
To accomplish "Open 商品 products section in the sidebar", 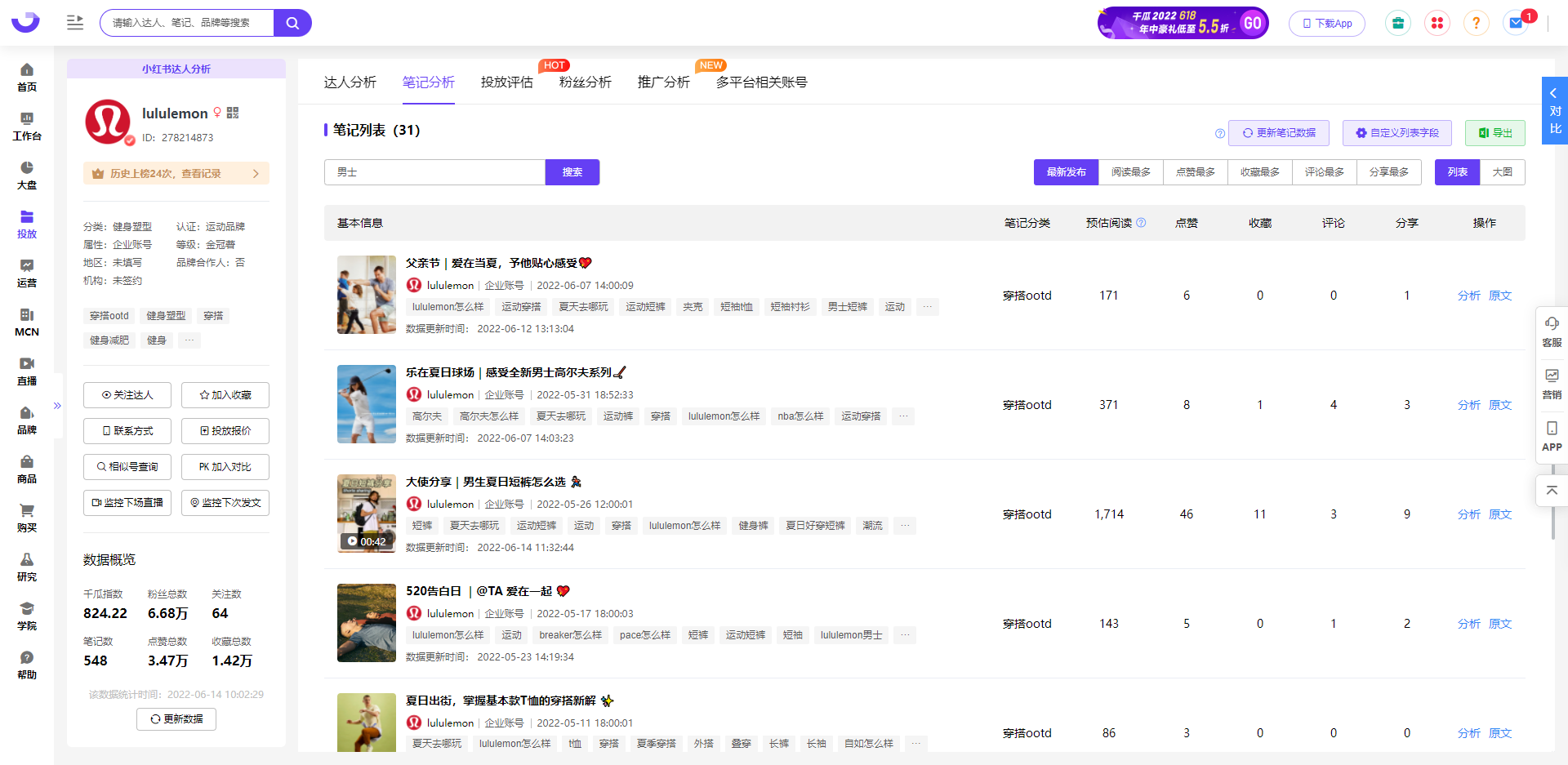I will point(27,469).
